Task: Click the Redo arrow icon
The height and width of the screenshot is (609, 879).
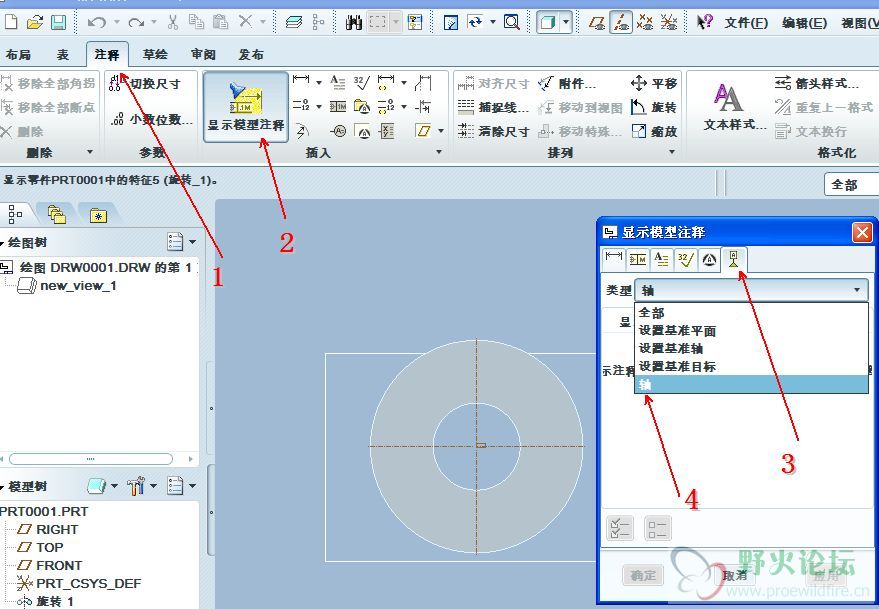Action: [x=136, y=22]
